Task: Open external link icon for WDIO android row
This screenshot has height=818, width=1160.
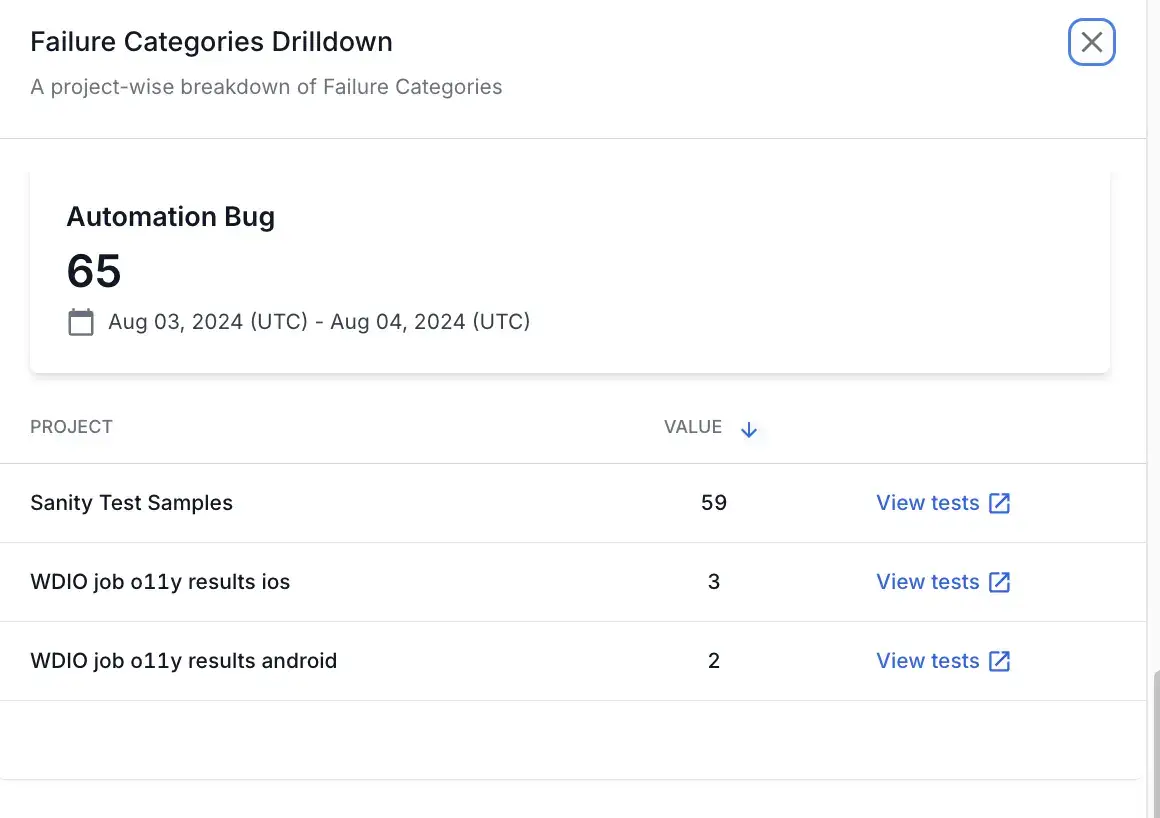Action: [x=999, y=661]
